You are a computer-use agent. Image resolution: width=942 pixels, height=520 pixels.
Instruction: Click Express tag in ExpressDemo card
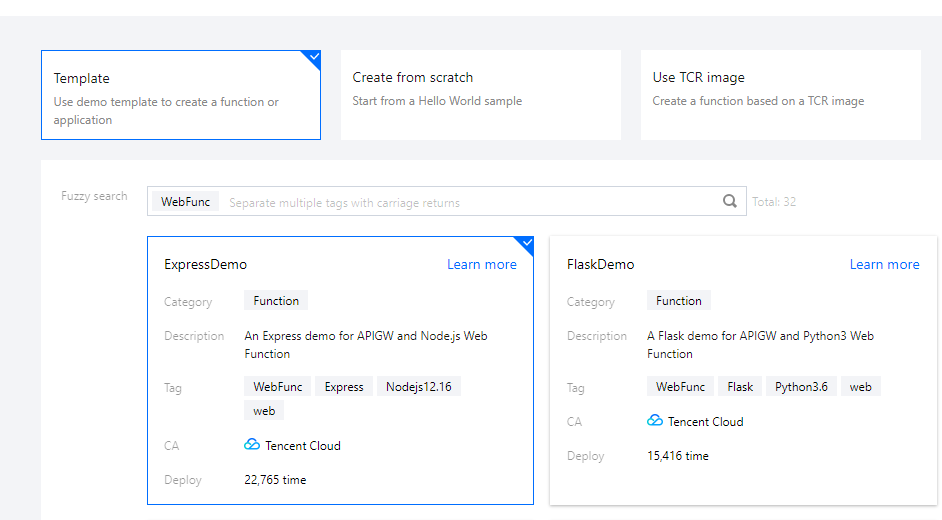point(344,387)
